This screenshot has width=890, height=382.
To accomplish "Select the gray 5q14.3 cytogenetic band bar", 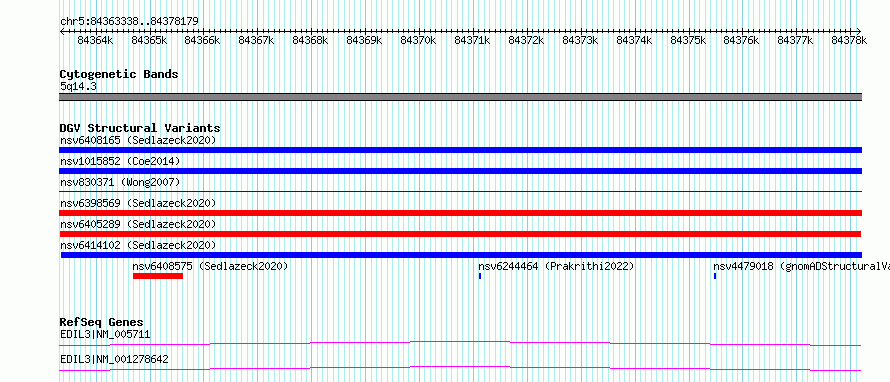I will (x=460, y=97).
